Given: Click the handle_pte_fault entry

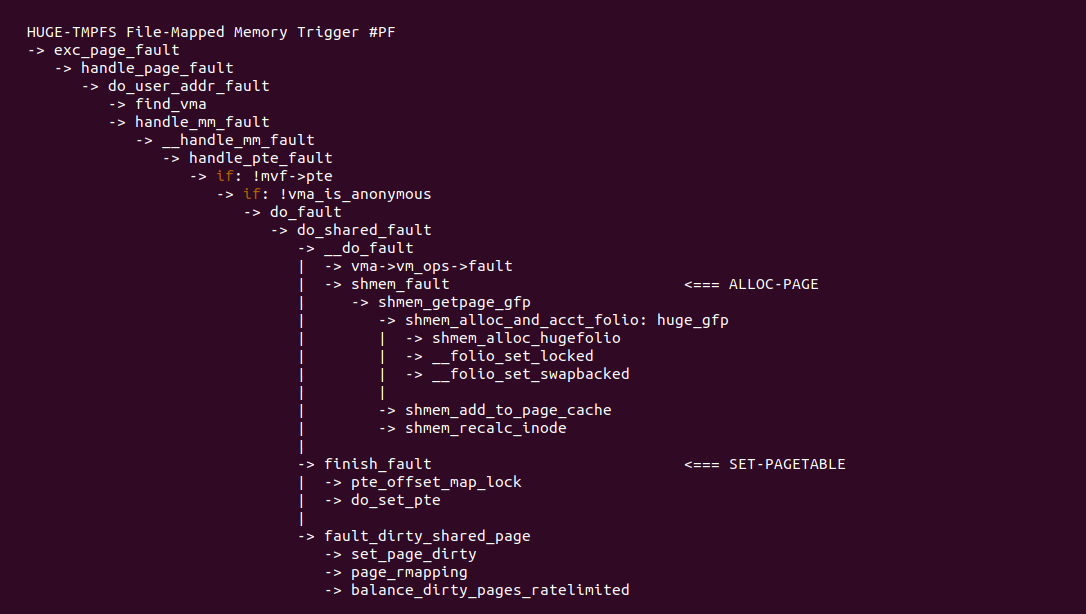Looking at the screenshot, I should pyautogui.click(x=260, y=158).
